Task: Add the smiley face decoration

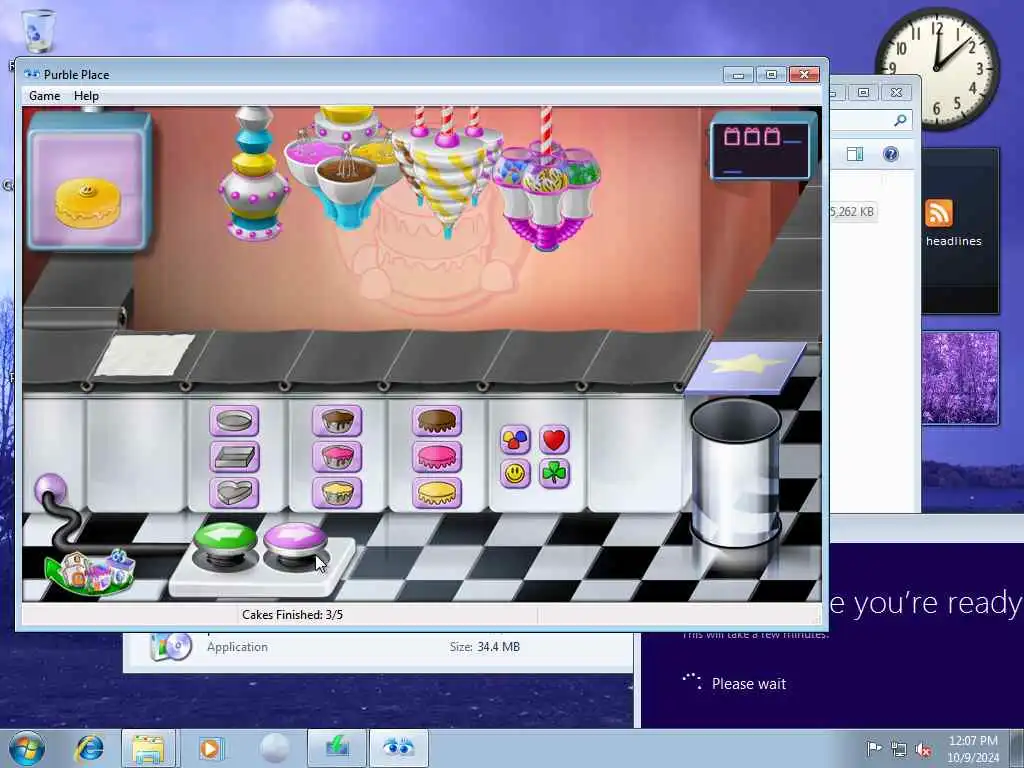Action: coord(515,473)
